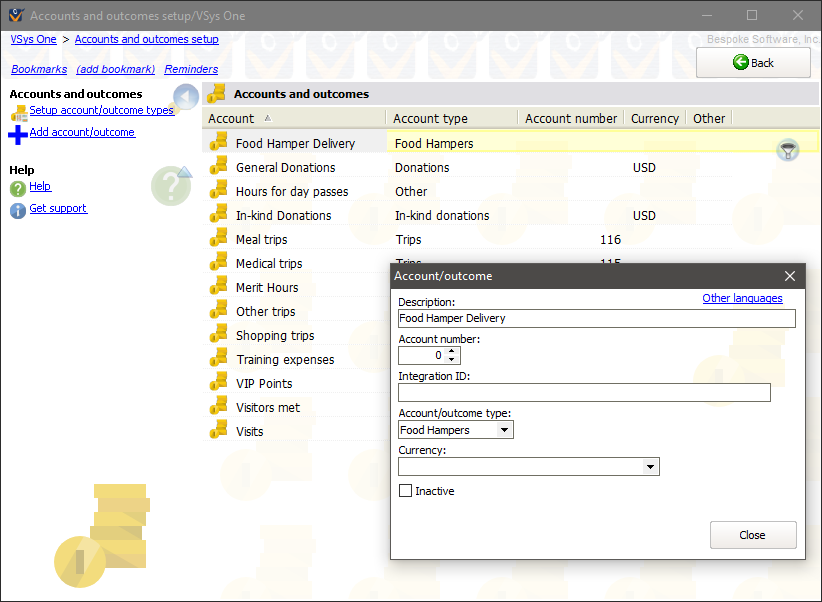822x602 pixels.
Task: Click the filter funnel icon in list
Action: (788, 151)
